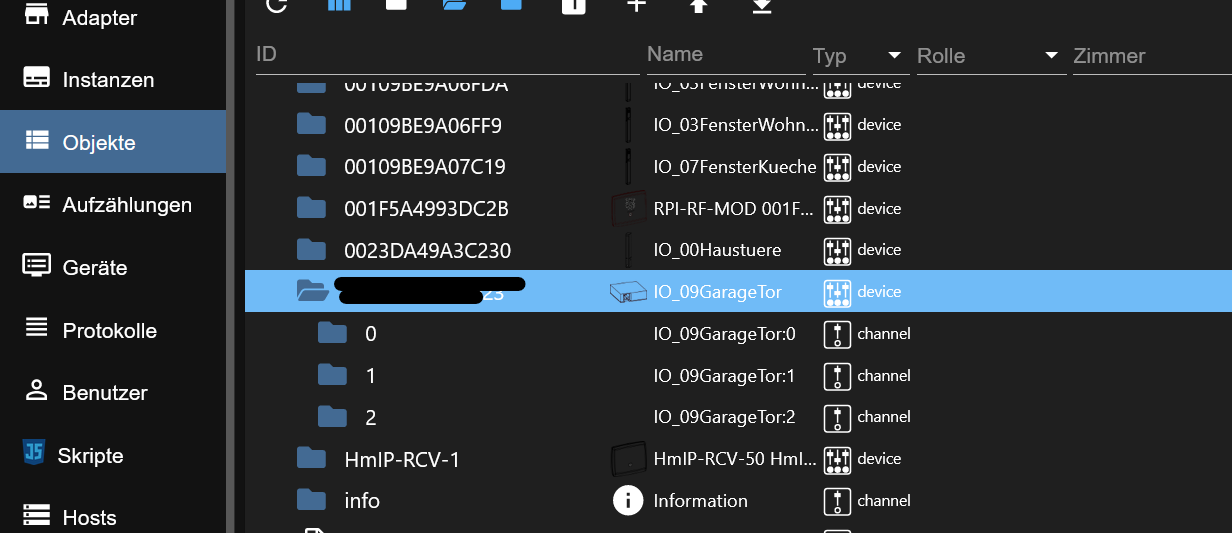This screenshot has width=1232, height=533.
Task: Expand channel folder 1
Action: (332, 375)
